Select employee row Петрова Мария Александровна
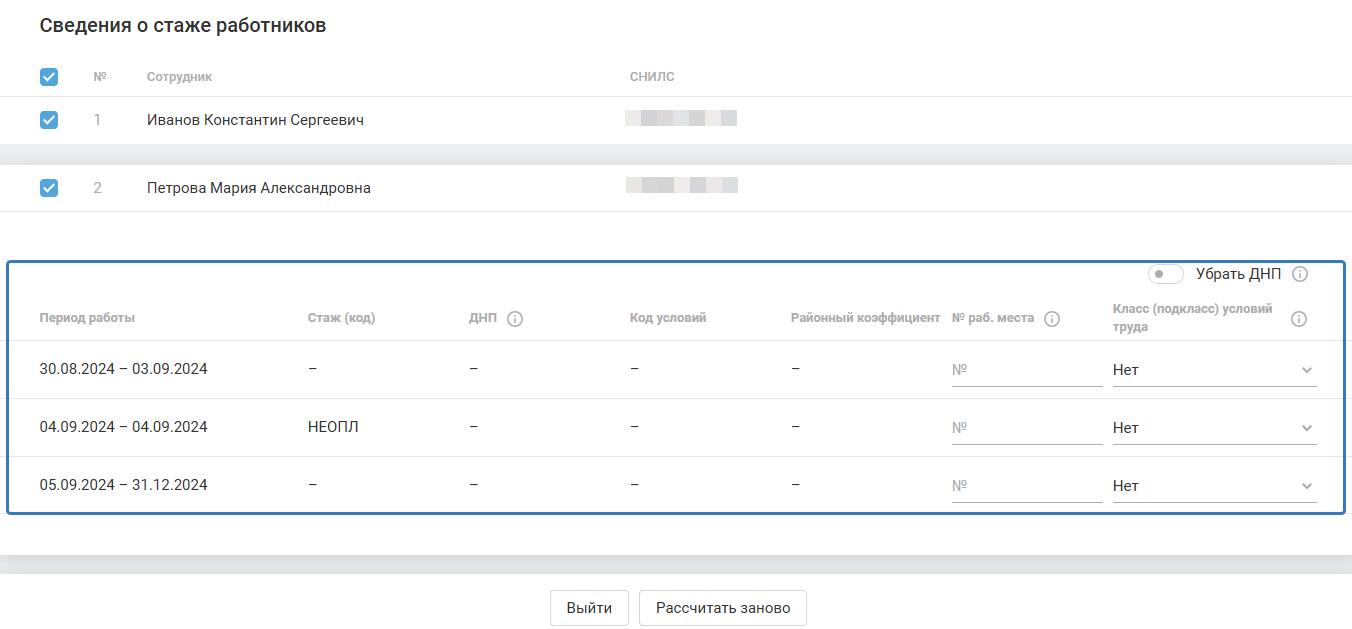 pos(258,188)
